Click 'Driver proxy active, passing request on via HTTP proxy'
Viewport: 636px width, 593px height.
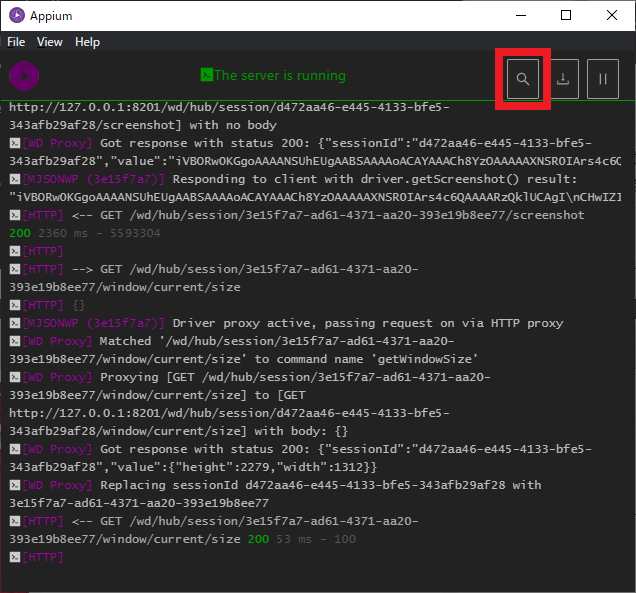pyautogui.click(x=368, y=323)
